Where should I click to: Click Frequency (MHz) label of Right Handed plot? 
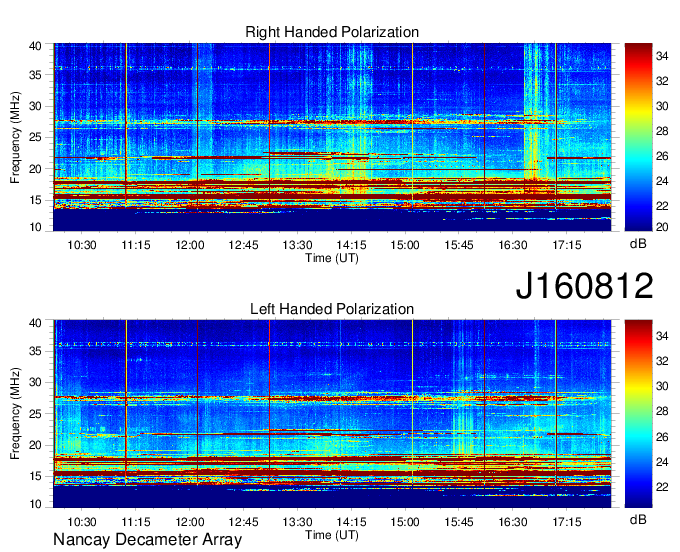click(x=15, y=137)
